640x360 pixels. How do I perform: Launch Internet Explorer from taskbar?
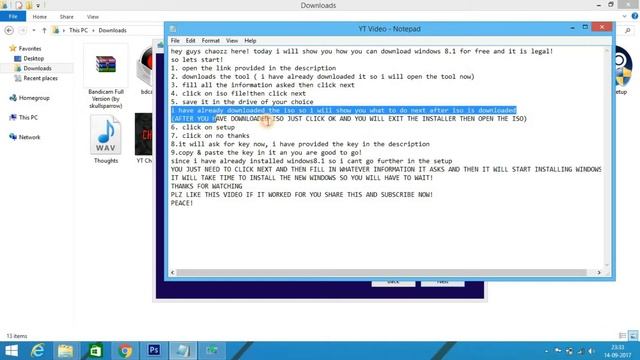(x=38, y=351)
